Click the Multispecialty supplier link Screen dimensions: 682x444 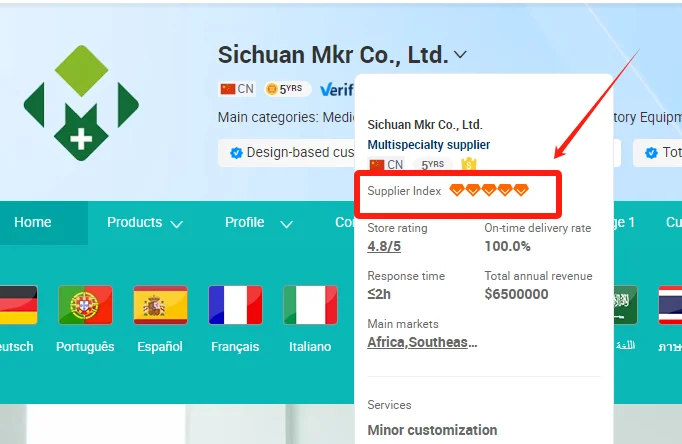pos(428,144)
